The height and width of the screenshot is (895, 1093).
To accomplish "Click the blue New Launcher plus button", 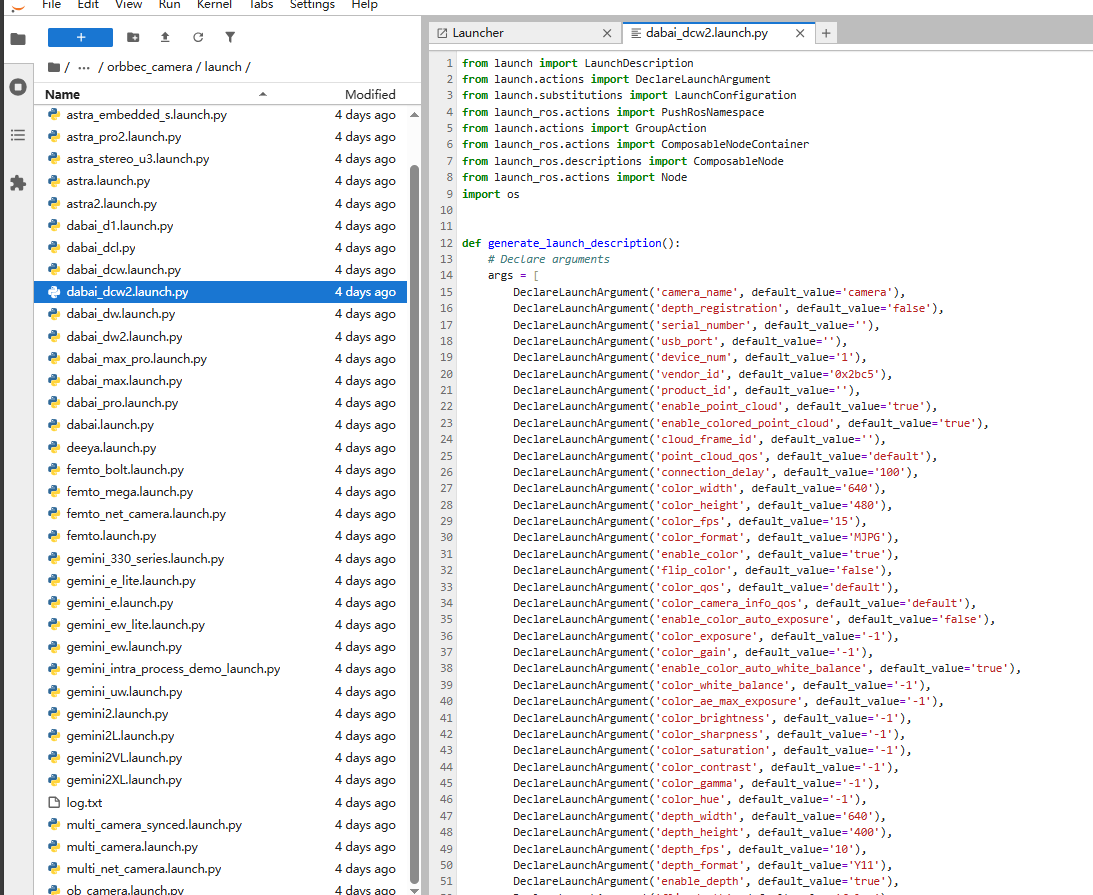I will click(80, 37).
